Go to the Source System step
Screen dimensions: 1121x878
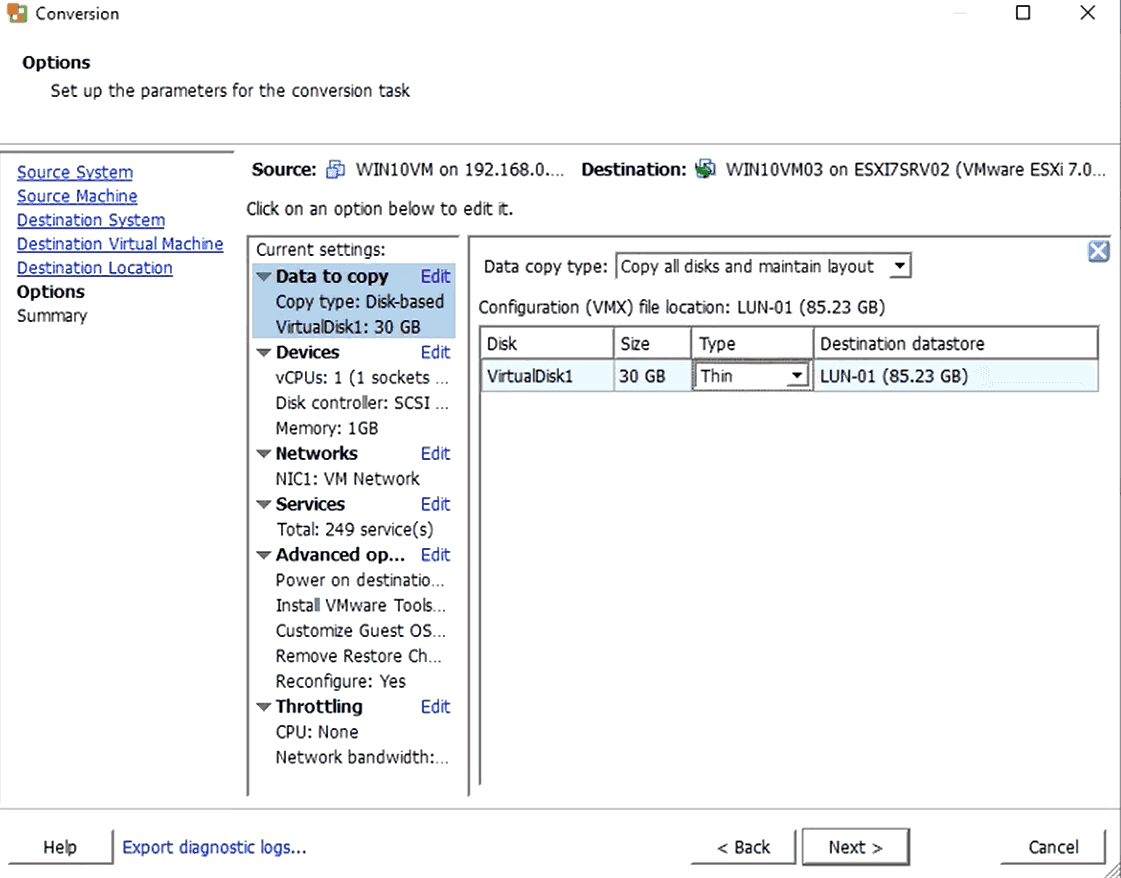(x=75, y=172)
